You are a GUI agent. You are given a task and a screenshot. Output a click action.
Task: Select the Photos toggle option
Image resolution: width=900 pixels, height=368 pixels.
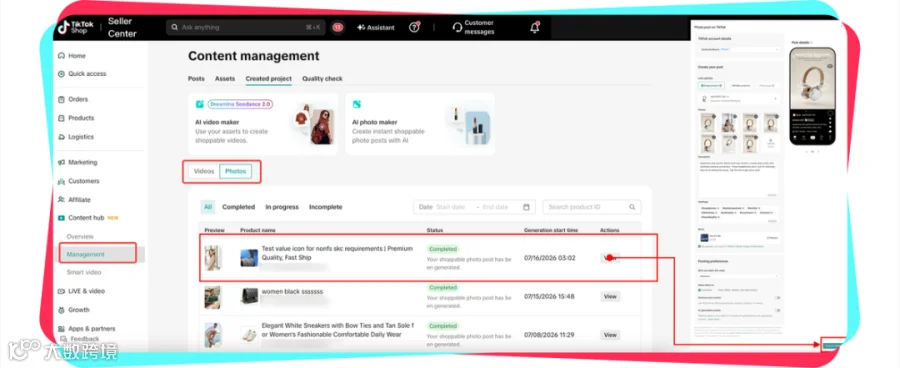(235, 171)
